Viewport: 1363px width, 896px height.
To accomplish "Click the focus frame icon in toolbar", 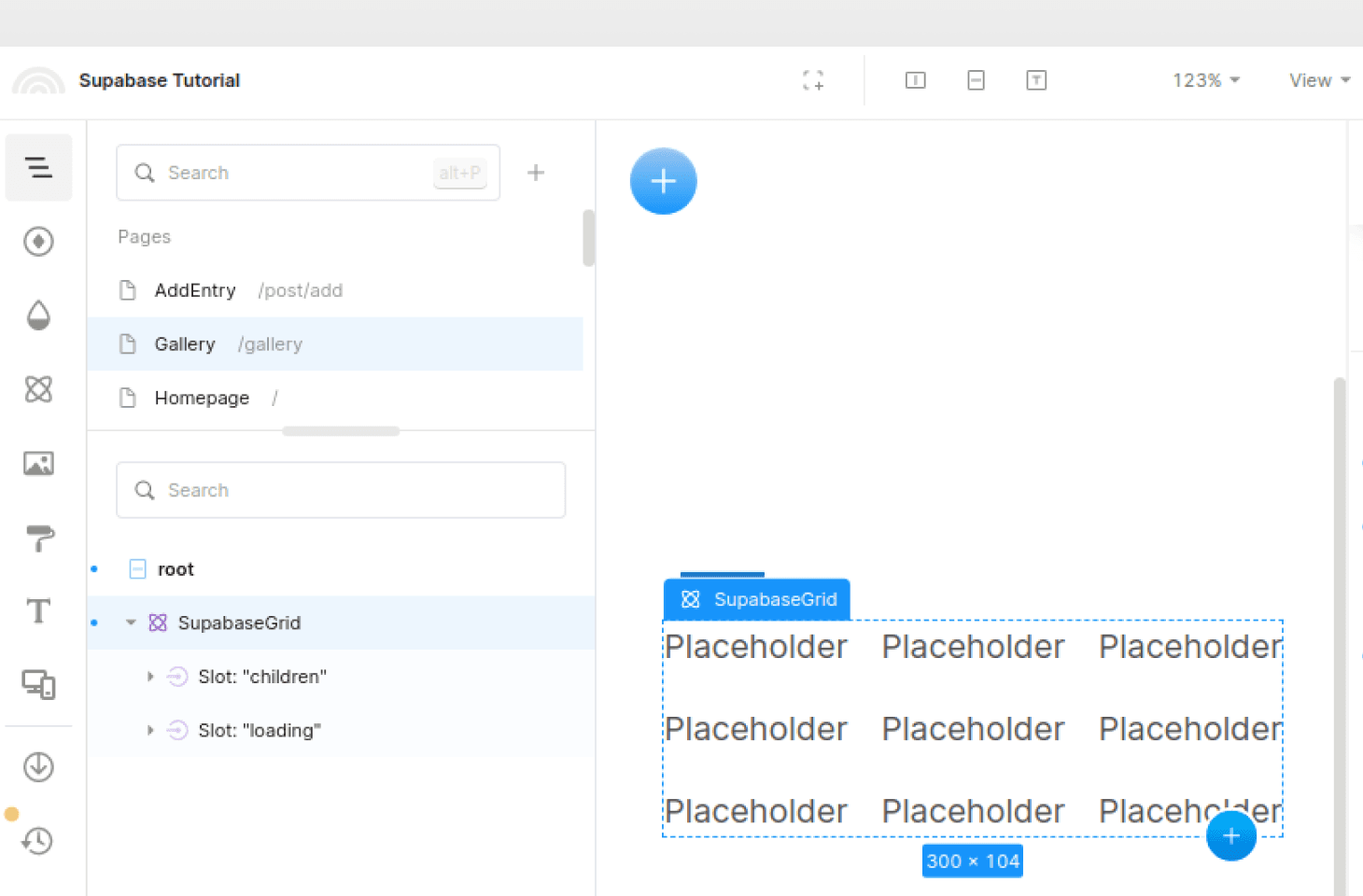I will click(813, 80).
